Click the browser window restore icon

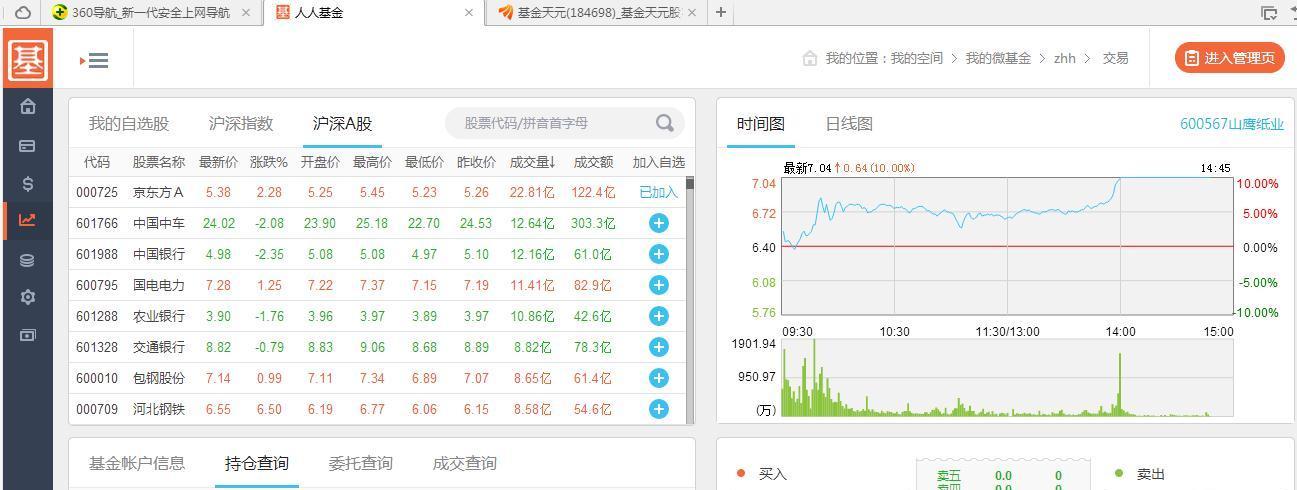point(1269,12)
